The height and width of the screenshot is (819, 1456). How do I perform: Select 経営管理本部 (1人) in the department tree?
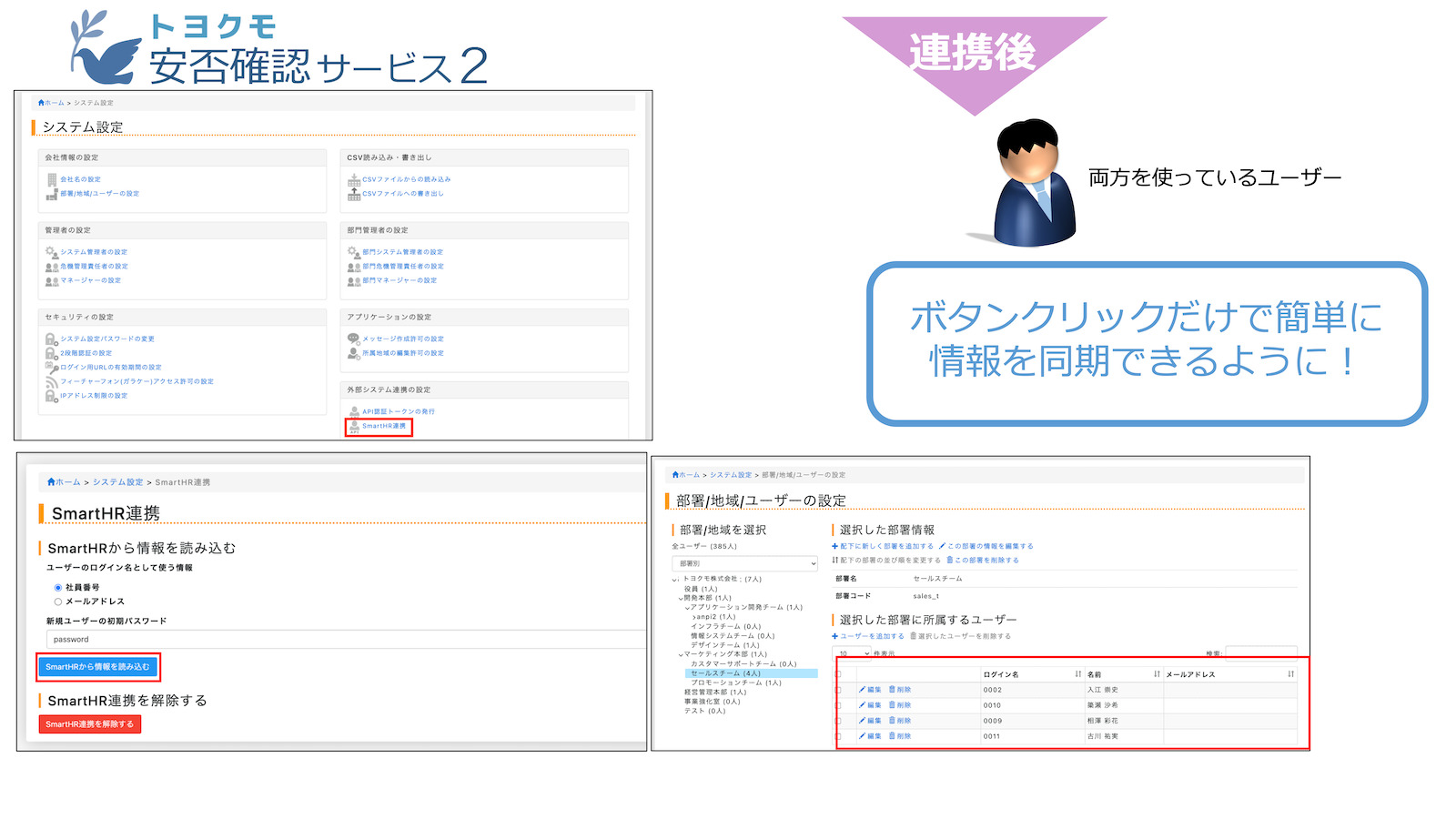pyautogui.click(x=715, y=693)
